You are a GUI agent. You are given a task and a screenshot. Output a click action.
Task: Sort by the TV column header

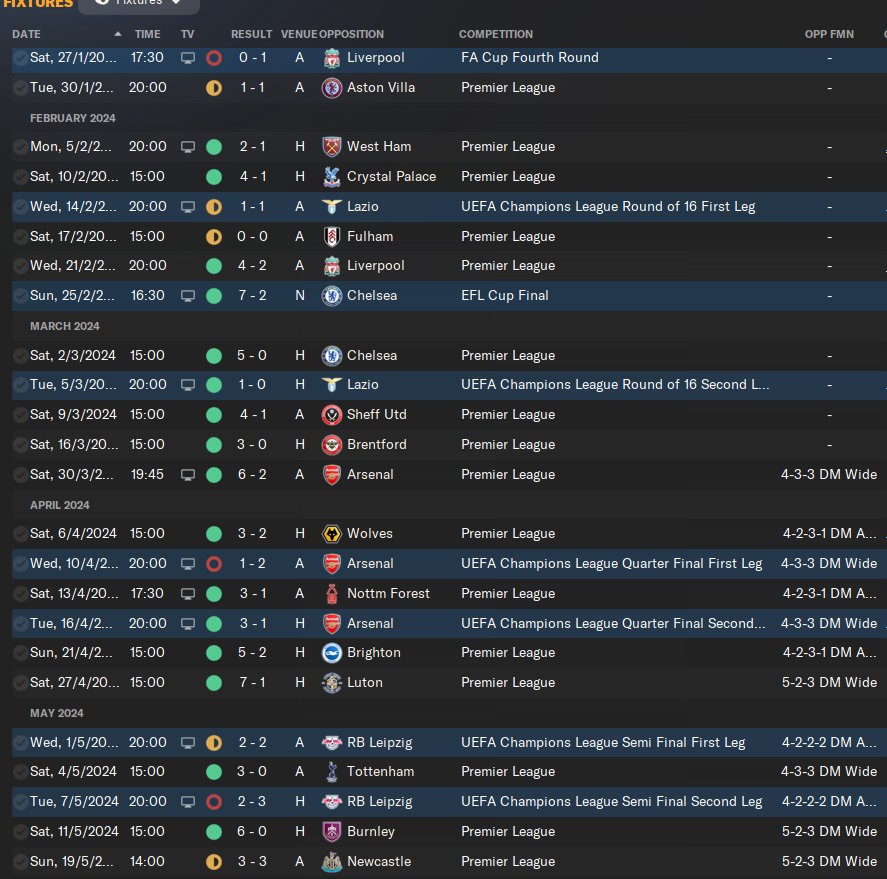click(x=187, y=34)
